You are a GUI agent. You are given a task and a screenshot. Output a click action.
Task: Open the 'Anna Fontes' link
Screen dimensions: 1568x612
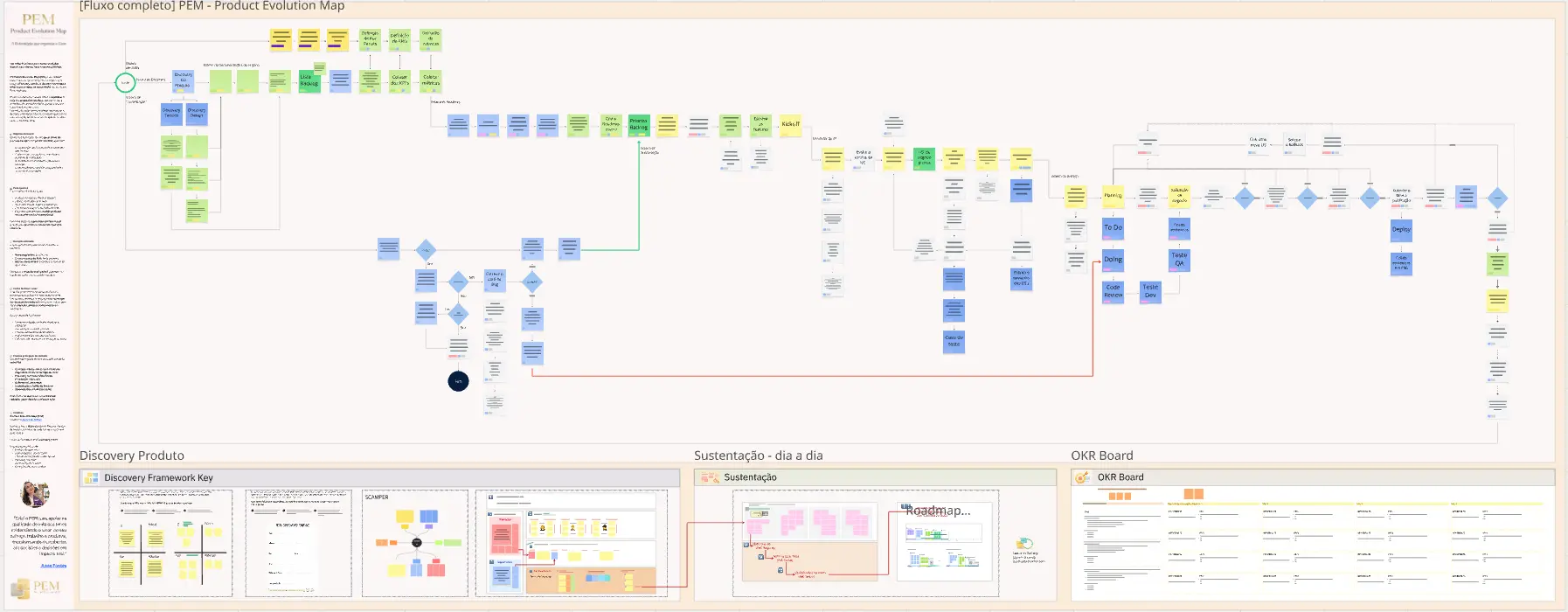tap(53, 566)
